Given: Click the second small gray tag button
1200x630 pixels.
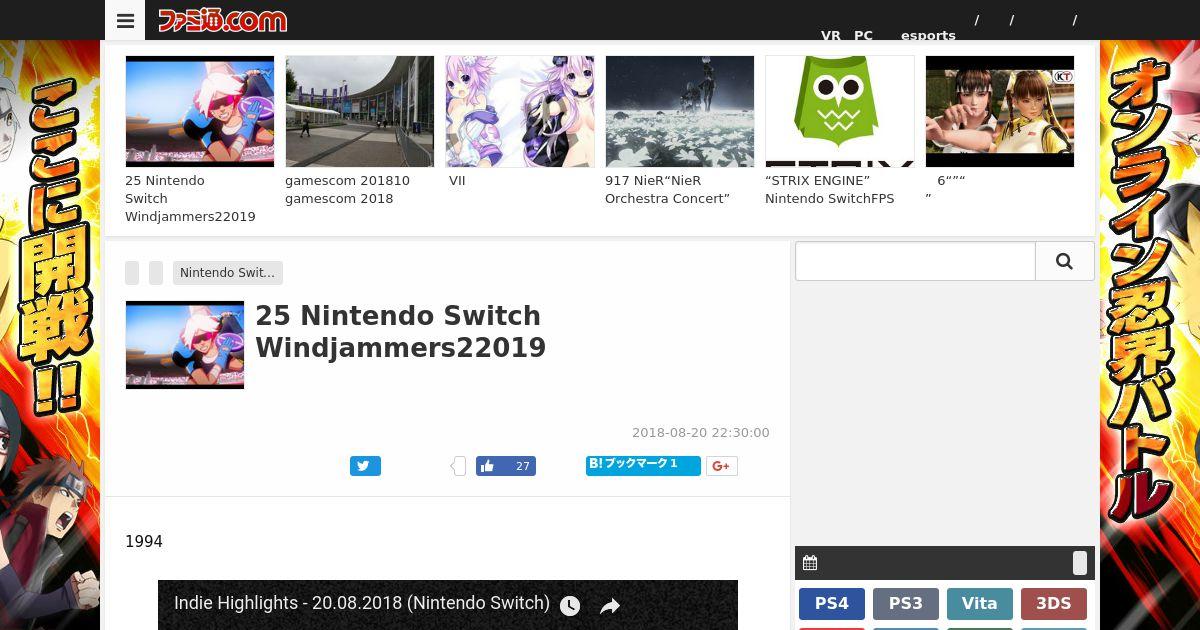Looking at the screenshot, I should pyautogui.click(x=156, y=273).
